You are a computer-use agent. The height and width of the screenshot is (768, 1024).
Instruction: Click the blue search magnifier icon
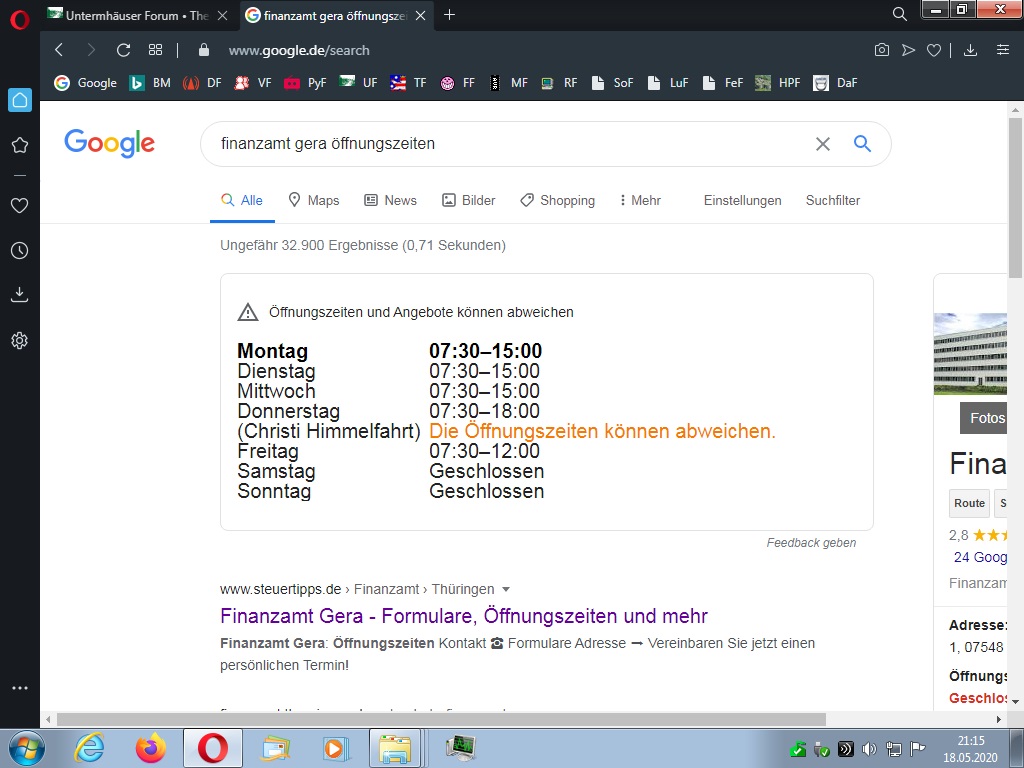(x=862, y=144)
